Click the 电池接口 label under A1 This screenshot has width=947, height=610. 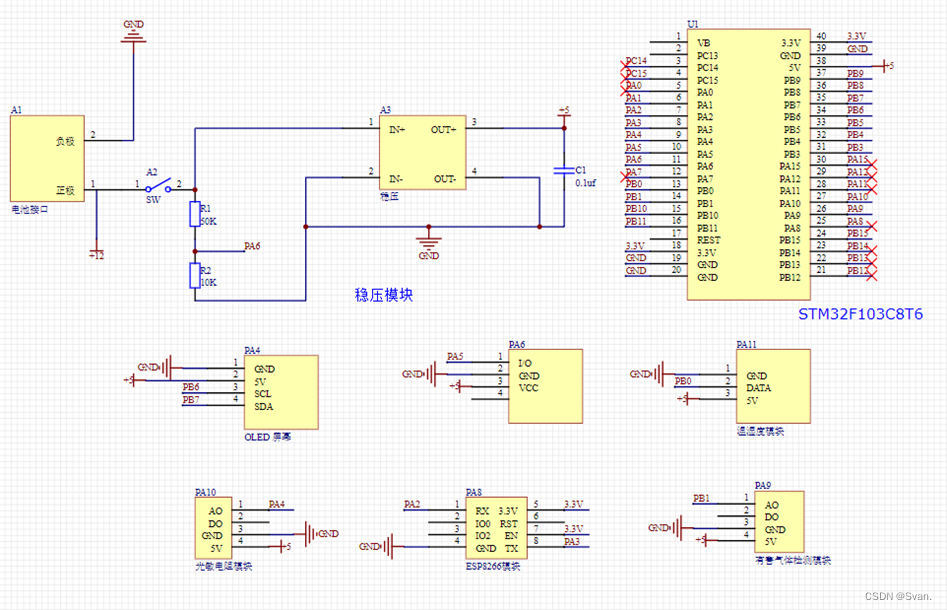(x=30, y=210)
